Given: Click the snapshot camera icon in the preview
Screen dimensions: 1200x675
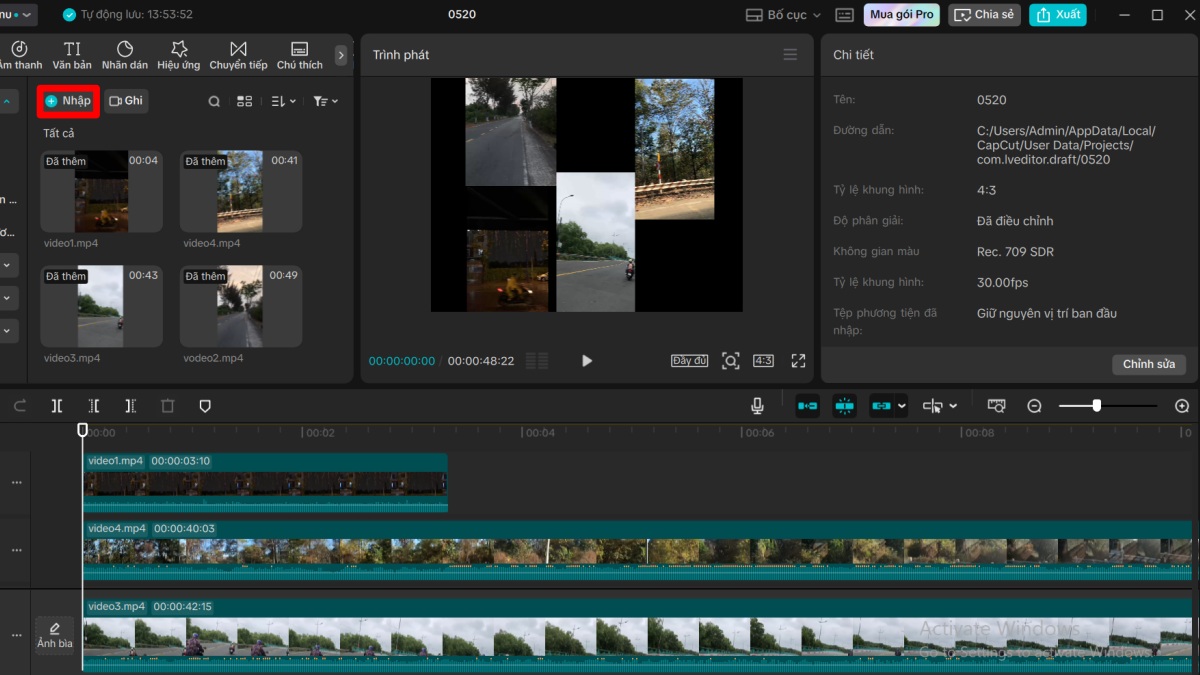Looking at the screenshot, I should [731, 361].
